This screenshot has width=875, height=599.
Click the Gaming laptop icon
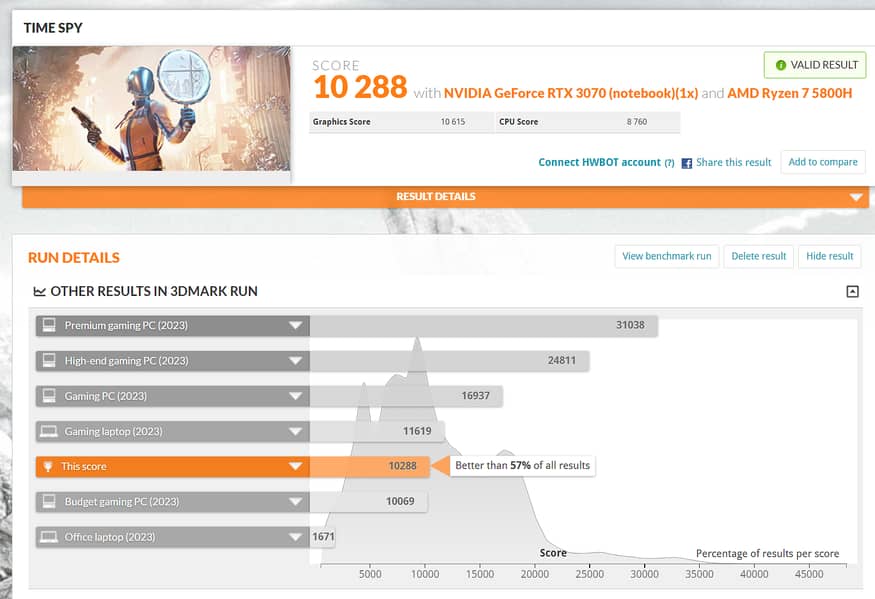pos(48,431)
